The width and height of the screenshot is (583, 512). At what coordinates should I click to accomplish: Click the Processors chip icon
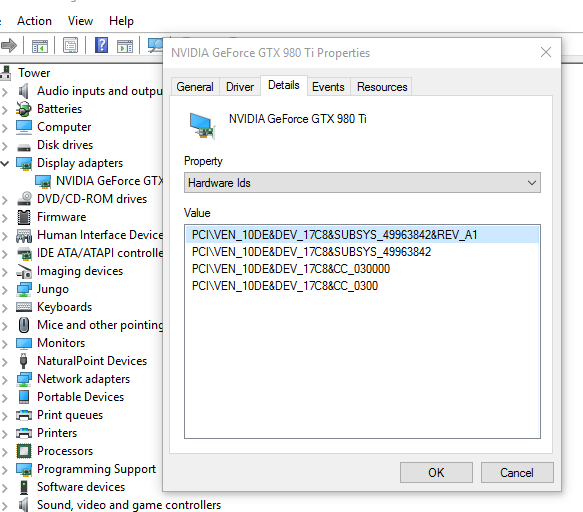(24, 451)
